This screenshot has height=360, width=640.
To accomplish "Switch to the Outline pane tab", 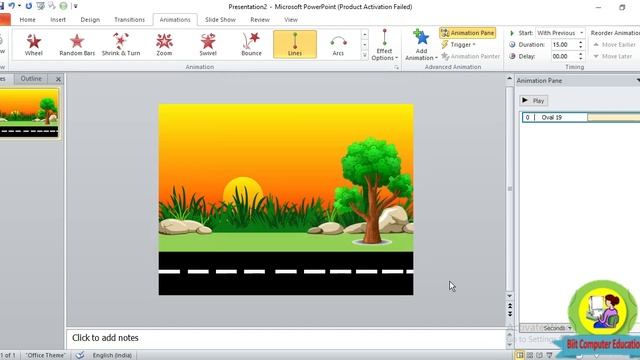I will [31, 79].
